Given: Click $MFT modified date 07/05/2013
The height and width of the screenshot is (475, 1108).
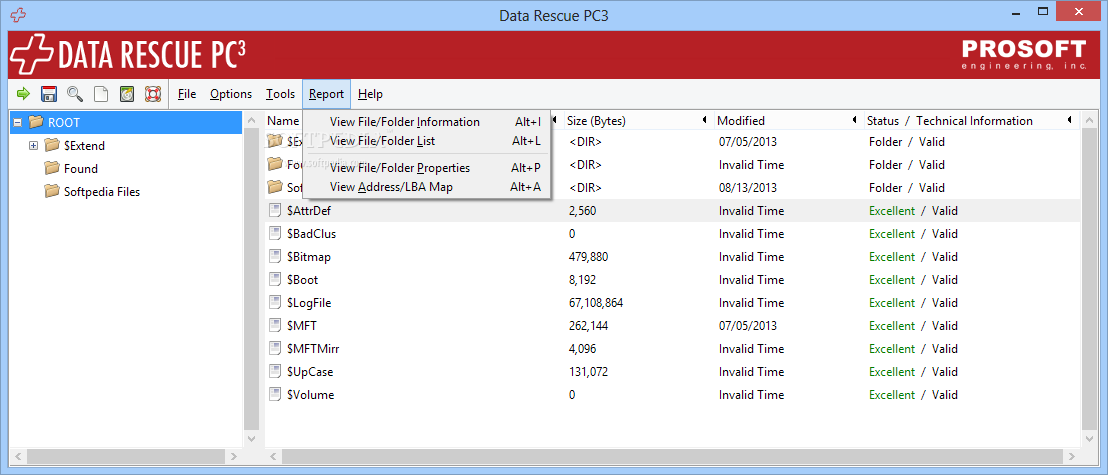Looking at the screenshot, I should click(748, 326).
